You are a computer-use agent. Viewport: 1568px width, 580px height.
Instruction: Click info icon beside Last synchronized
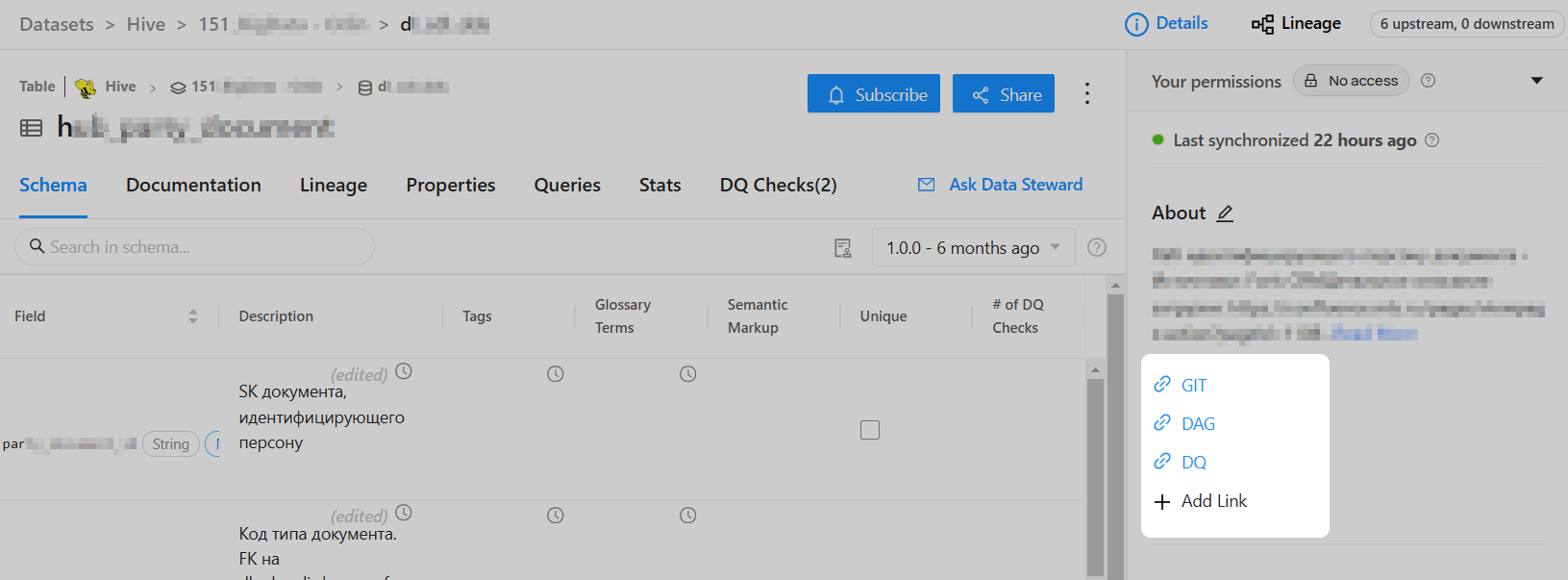[1431, 140]
